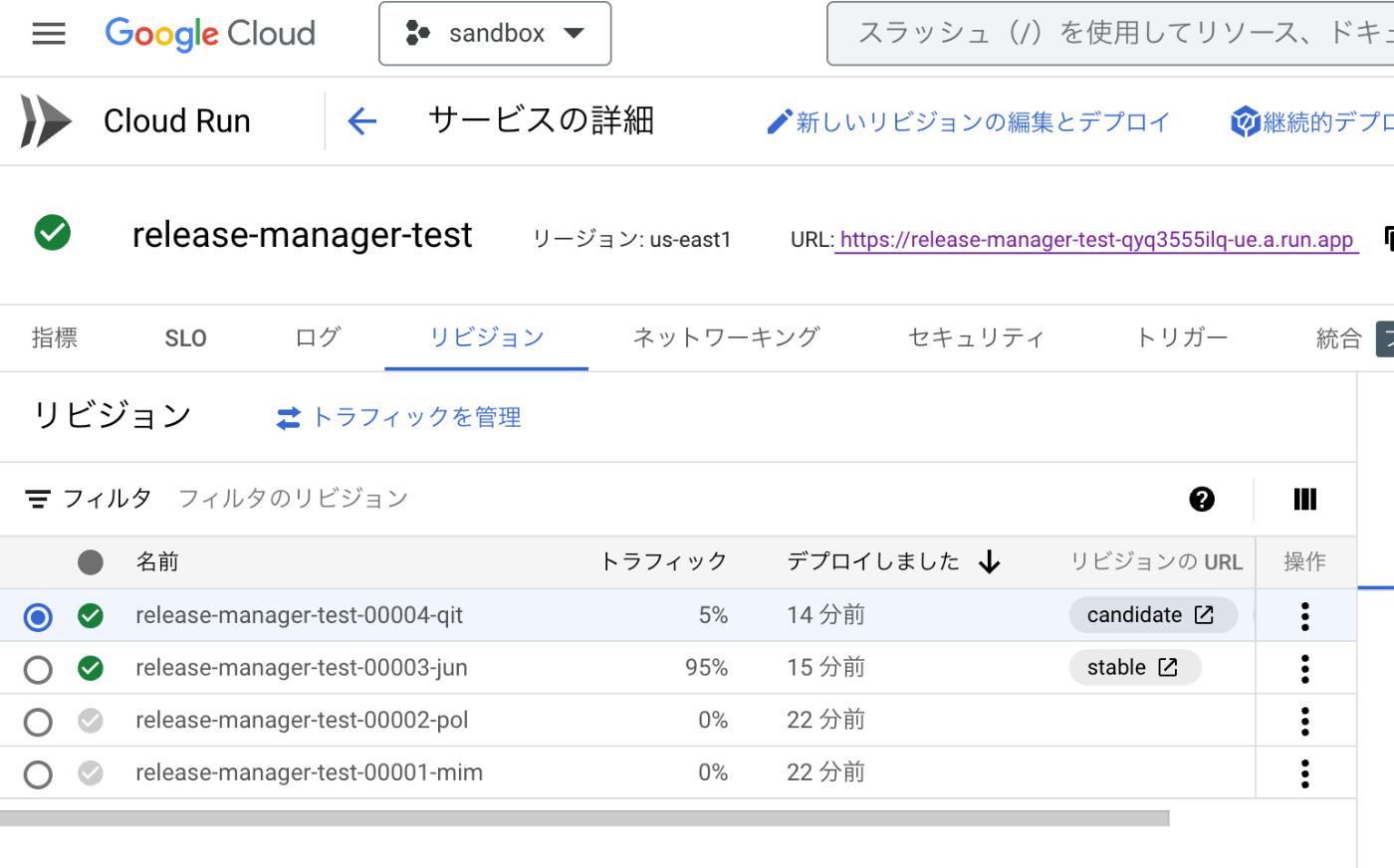The height and width of the screenshot is (868, 1394).
Task: Open the sandbox project picker
Action: [495, 33]
